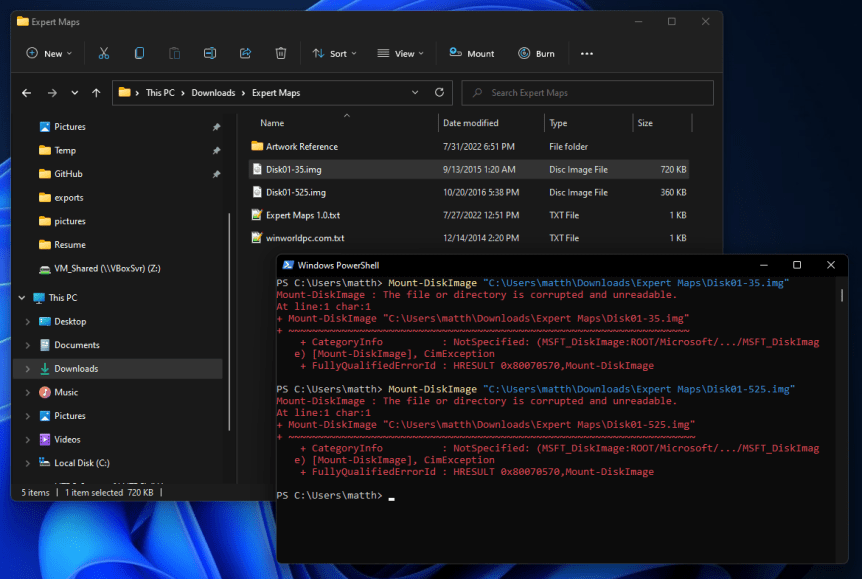Collapse the This PC tree node
The height and width of the screenshot is (579, 862).
pyautogui.click(x=20, y=298)
